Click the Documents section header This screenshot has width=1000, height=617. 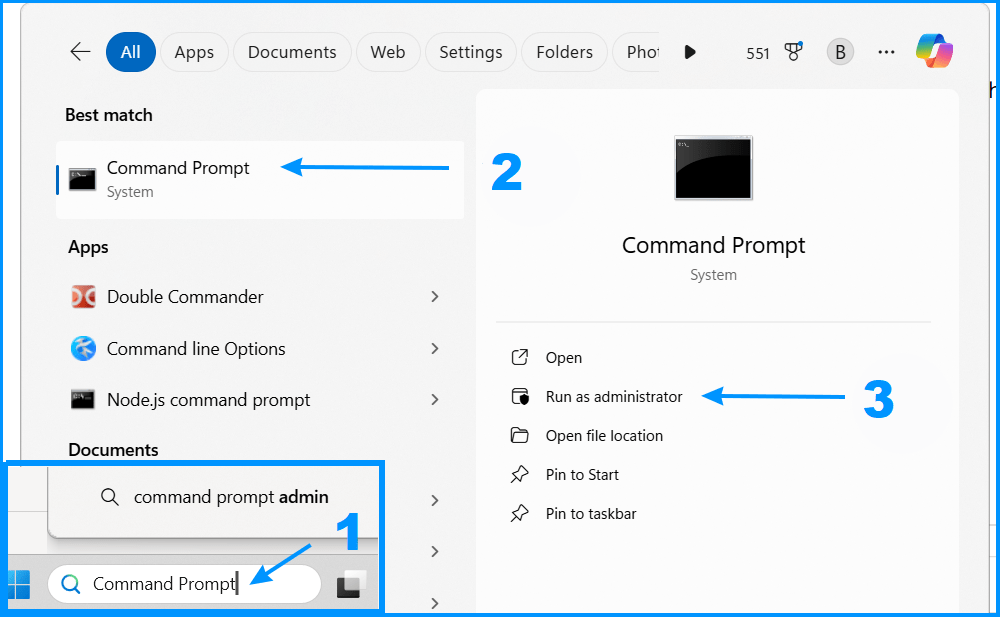[x=114, y=450]
